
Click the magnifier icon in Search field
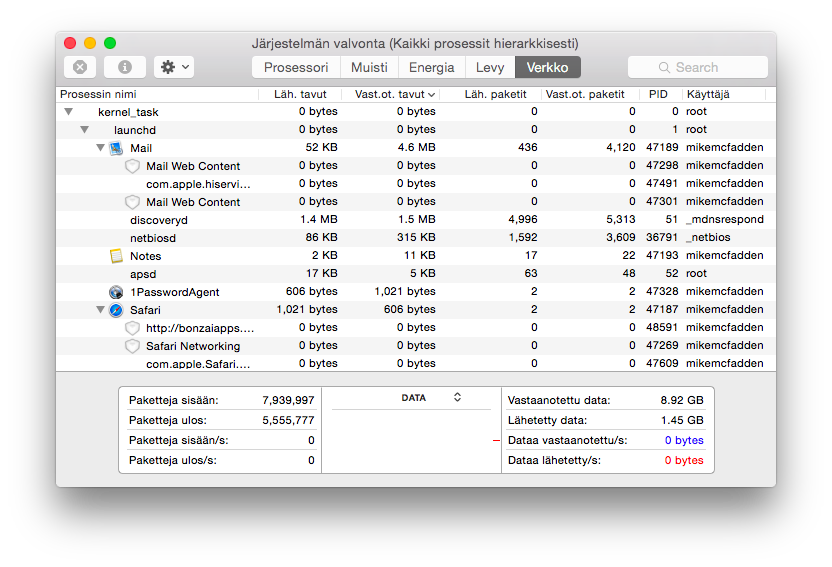[664, 67]
